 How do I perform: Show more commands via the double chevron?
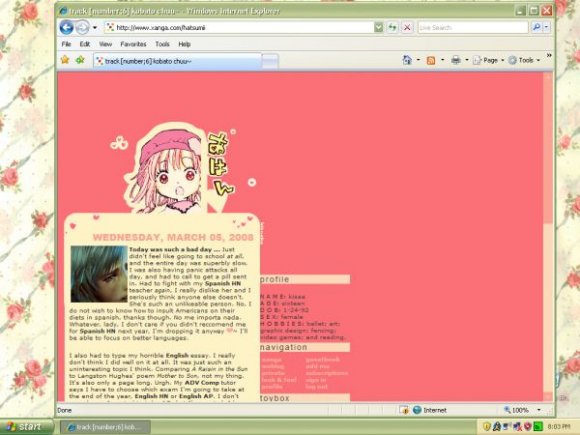[549, 55]
